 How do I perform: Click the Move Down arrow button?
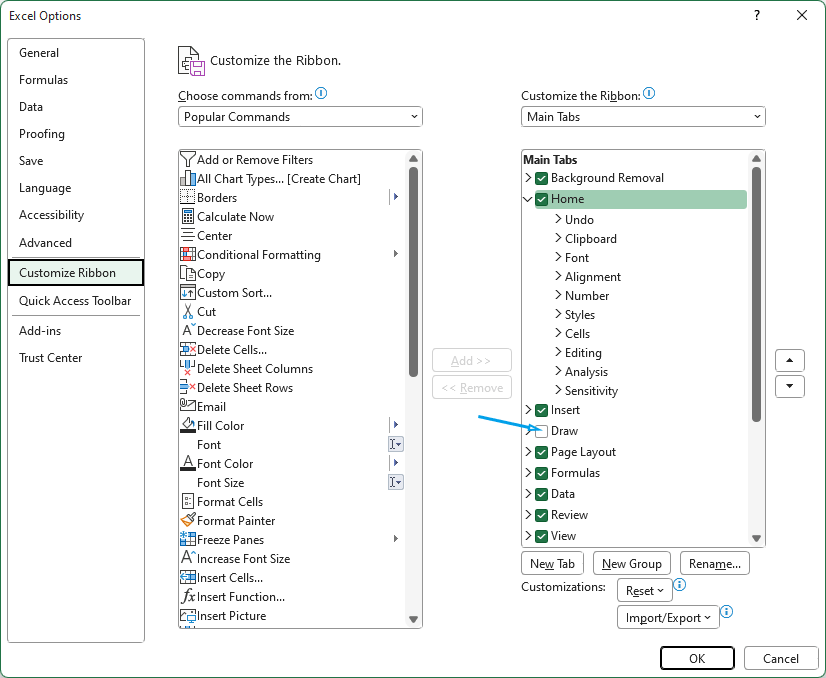(790, 386)
